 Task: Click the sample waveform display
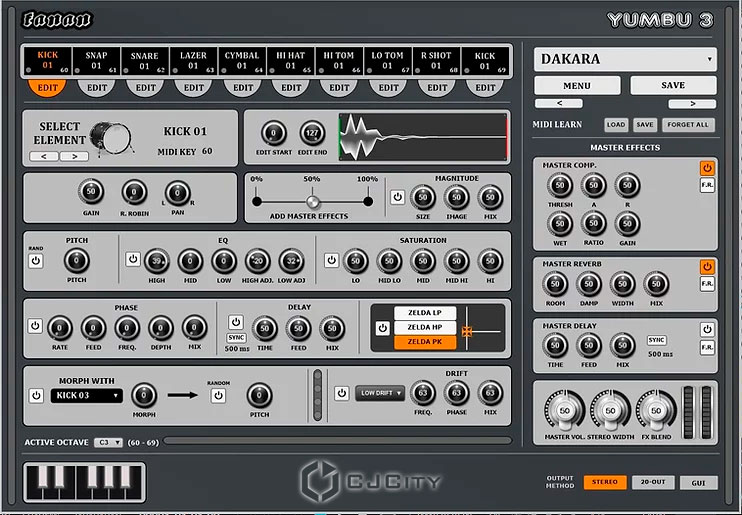pos(423,137)
